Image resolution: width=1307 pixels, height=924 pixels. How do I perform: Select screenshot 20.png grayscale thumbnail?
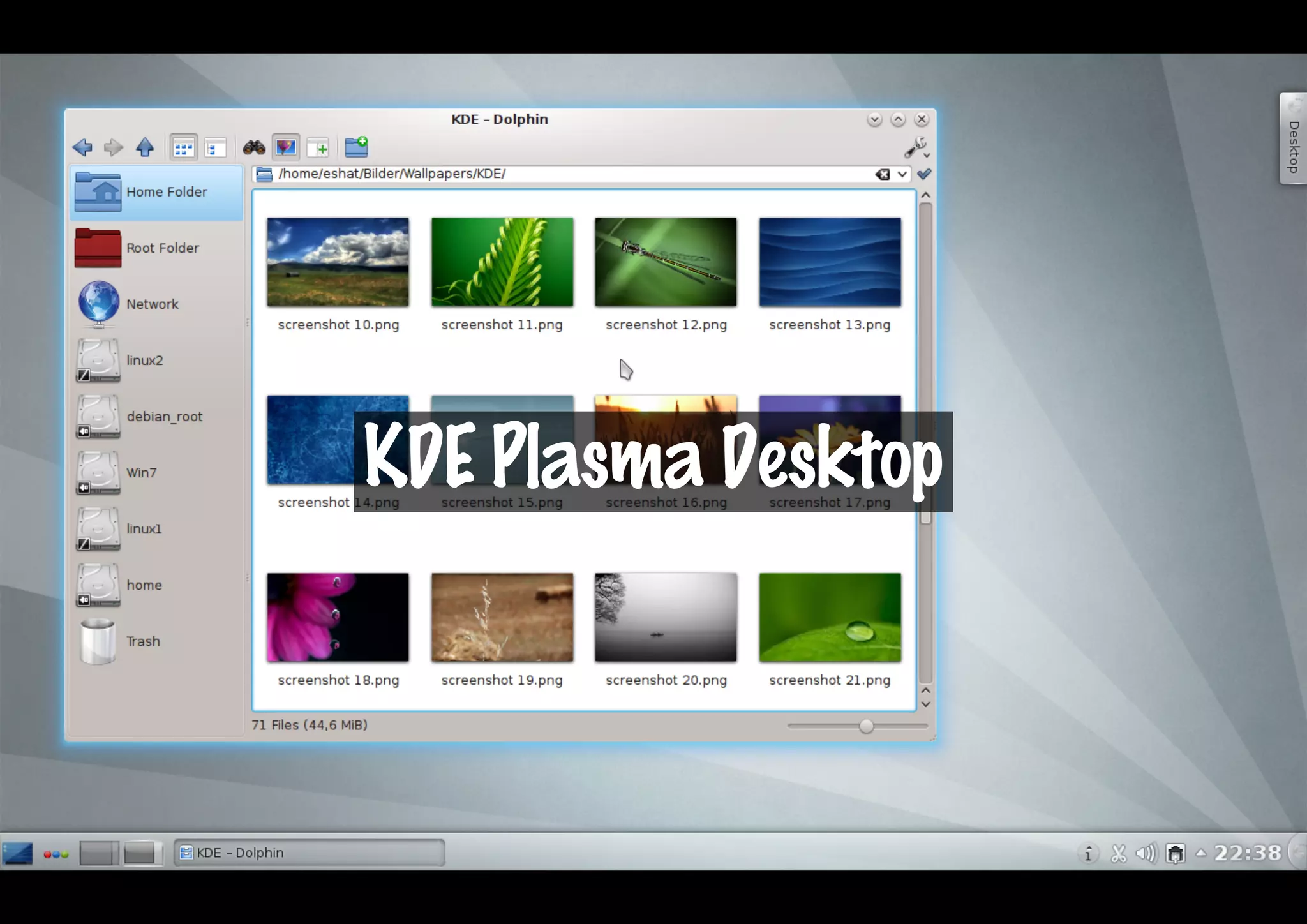pyautogui.click(x=666, y=617)
